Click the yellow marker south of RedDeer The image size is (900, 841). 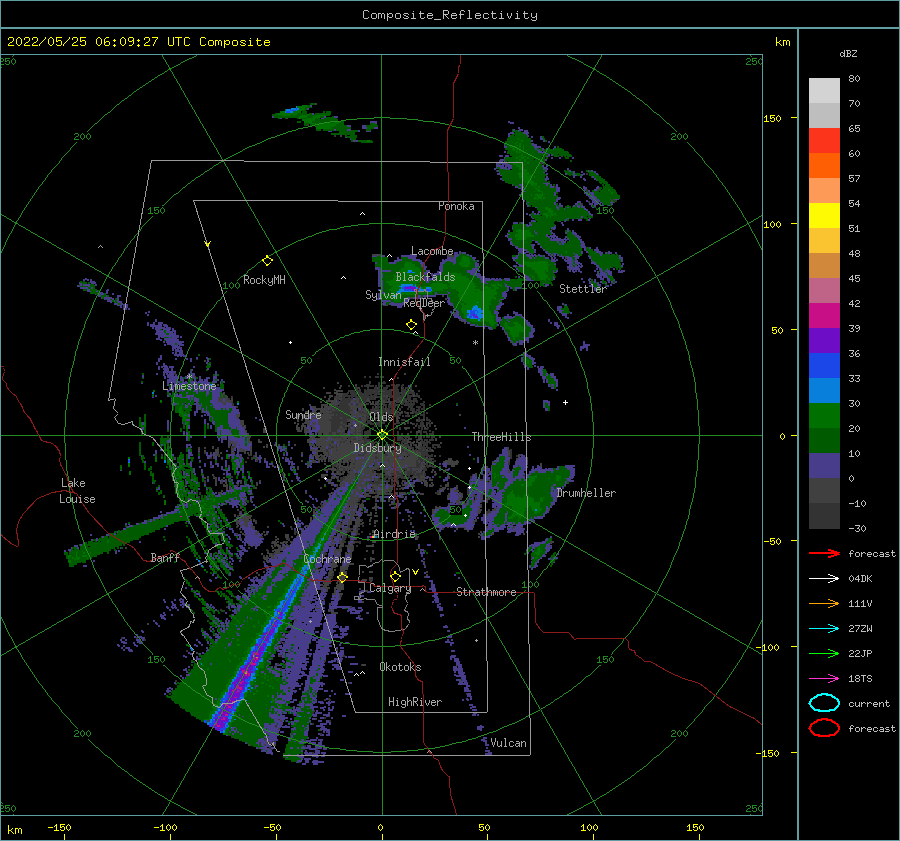[411, 325]
